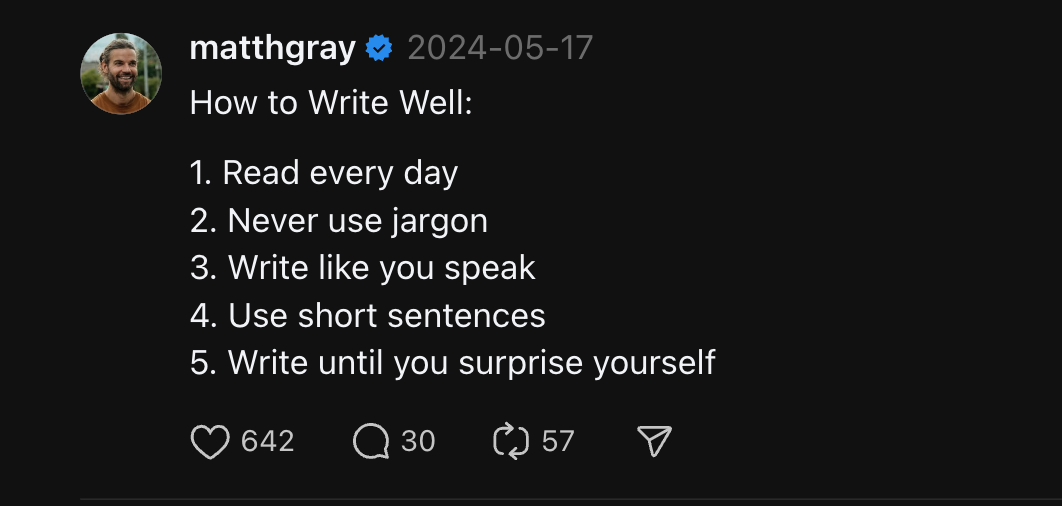
Task: Click the post date 2024-05-17
Action: 501,49
